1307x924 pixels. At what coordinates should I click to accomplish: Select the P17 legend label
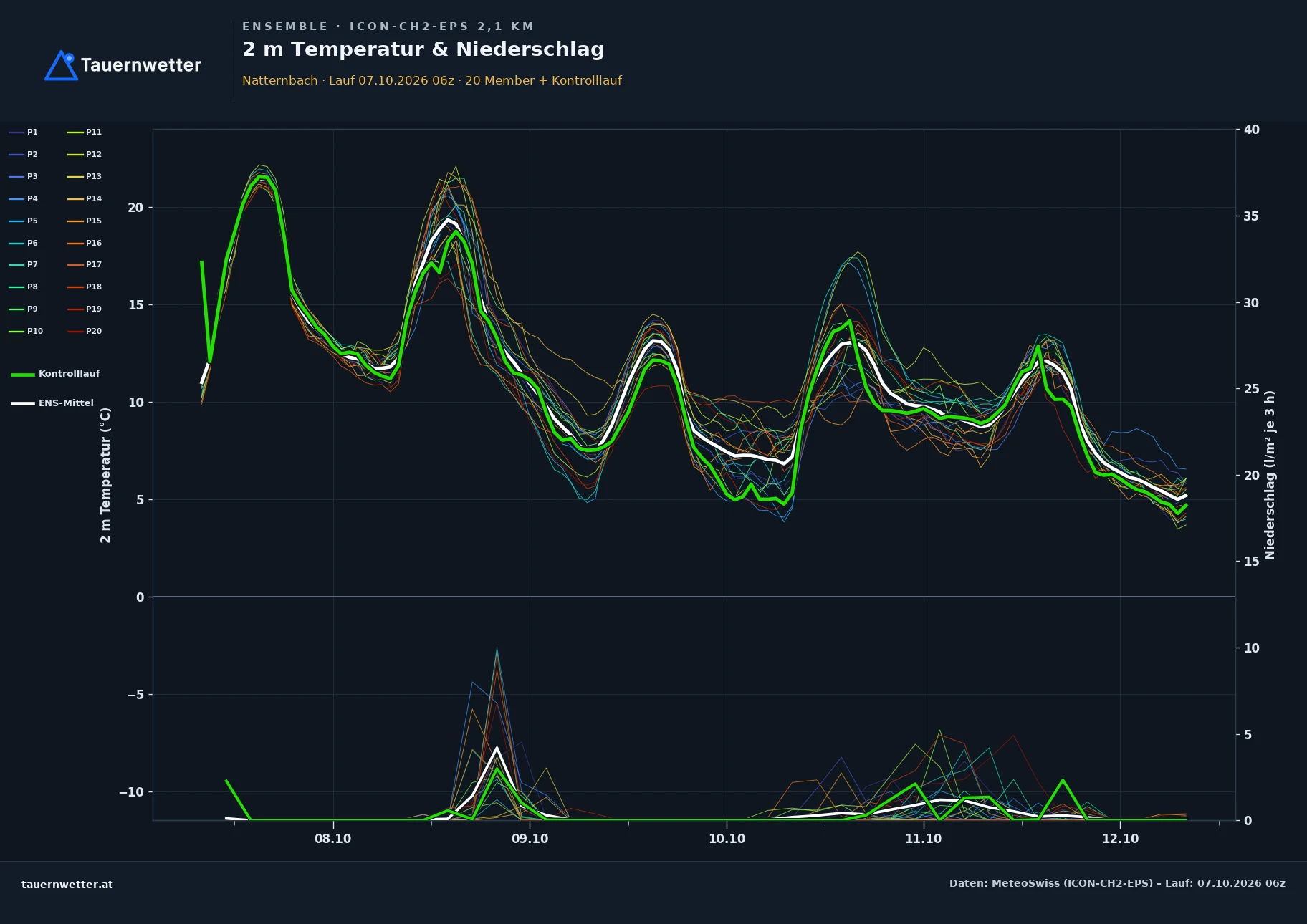point(94,264)
